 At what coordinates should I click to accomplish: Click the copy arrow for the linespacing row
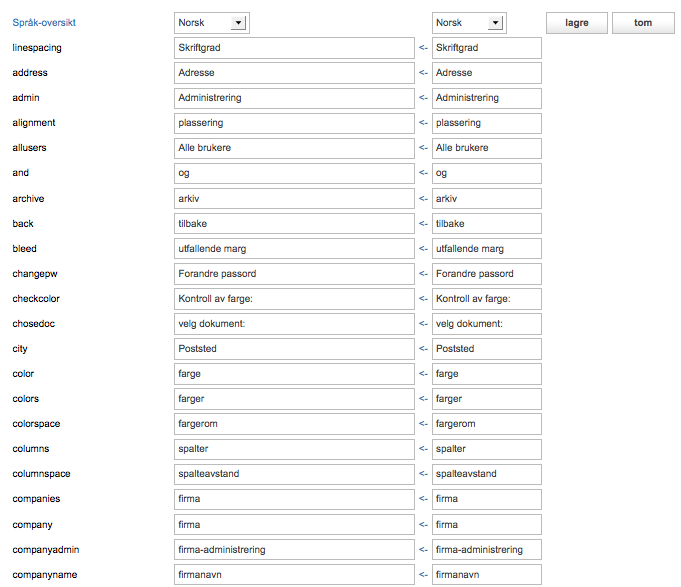[x=423, y=48]
